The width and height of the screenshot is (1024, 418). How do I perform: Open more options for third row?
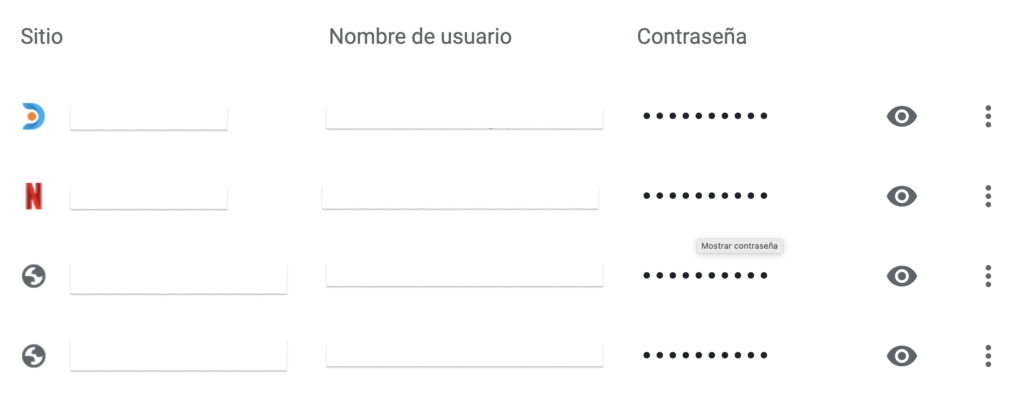pos(988,276)
